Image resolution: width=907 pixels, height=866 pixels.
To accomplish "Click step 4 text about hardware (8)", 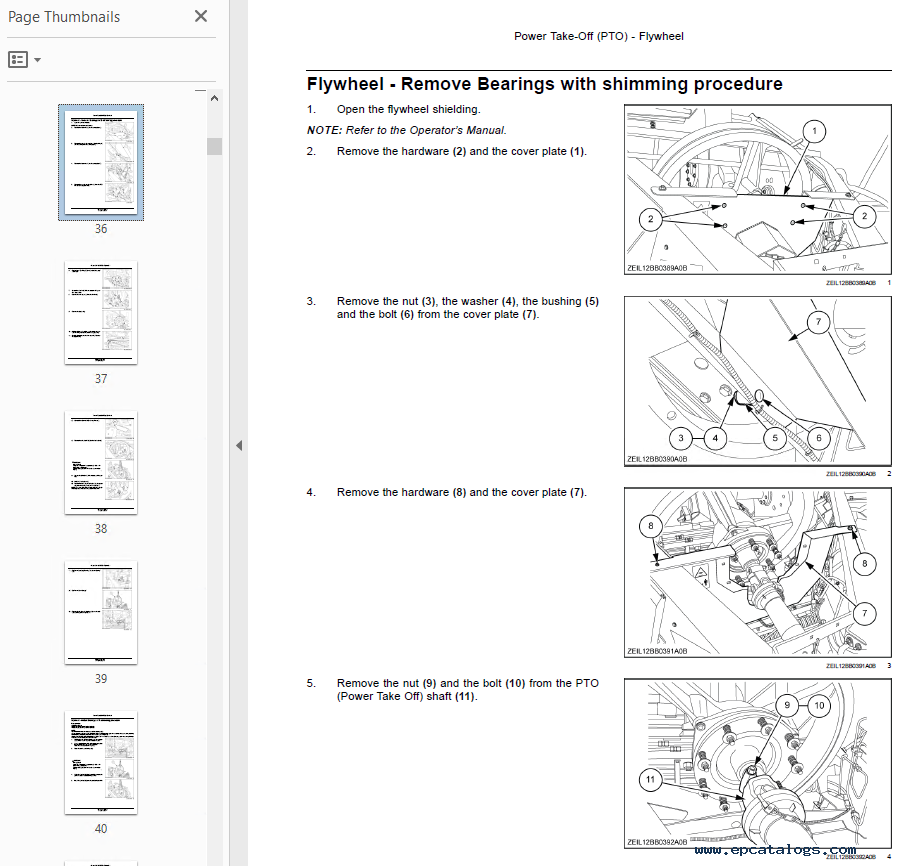I will tap(462, 492).
